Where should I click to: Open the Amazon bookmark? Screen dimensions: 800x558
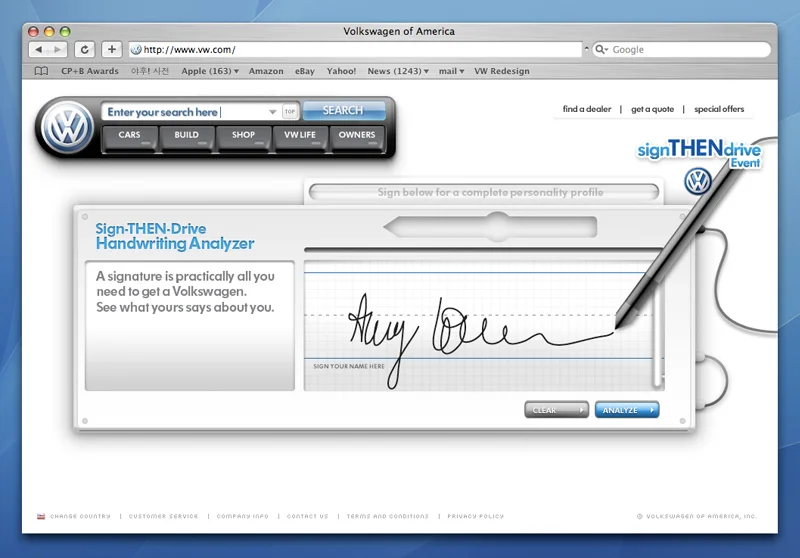pos(266,71)
